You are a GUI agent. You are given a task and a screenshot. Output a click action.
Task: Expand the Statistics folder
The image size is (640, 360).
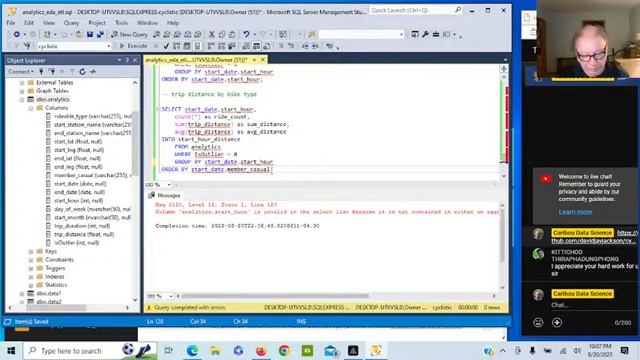click(x=31, y=285)
